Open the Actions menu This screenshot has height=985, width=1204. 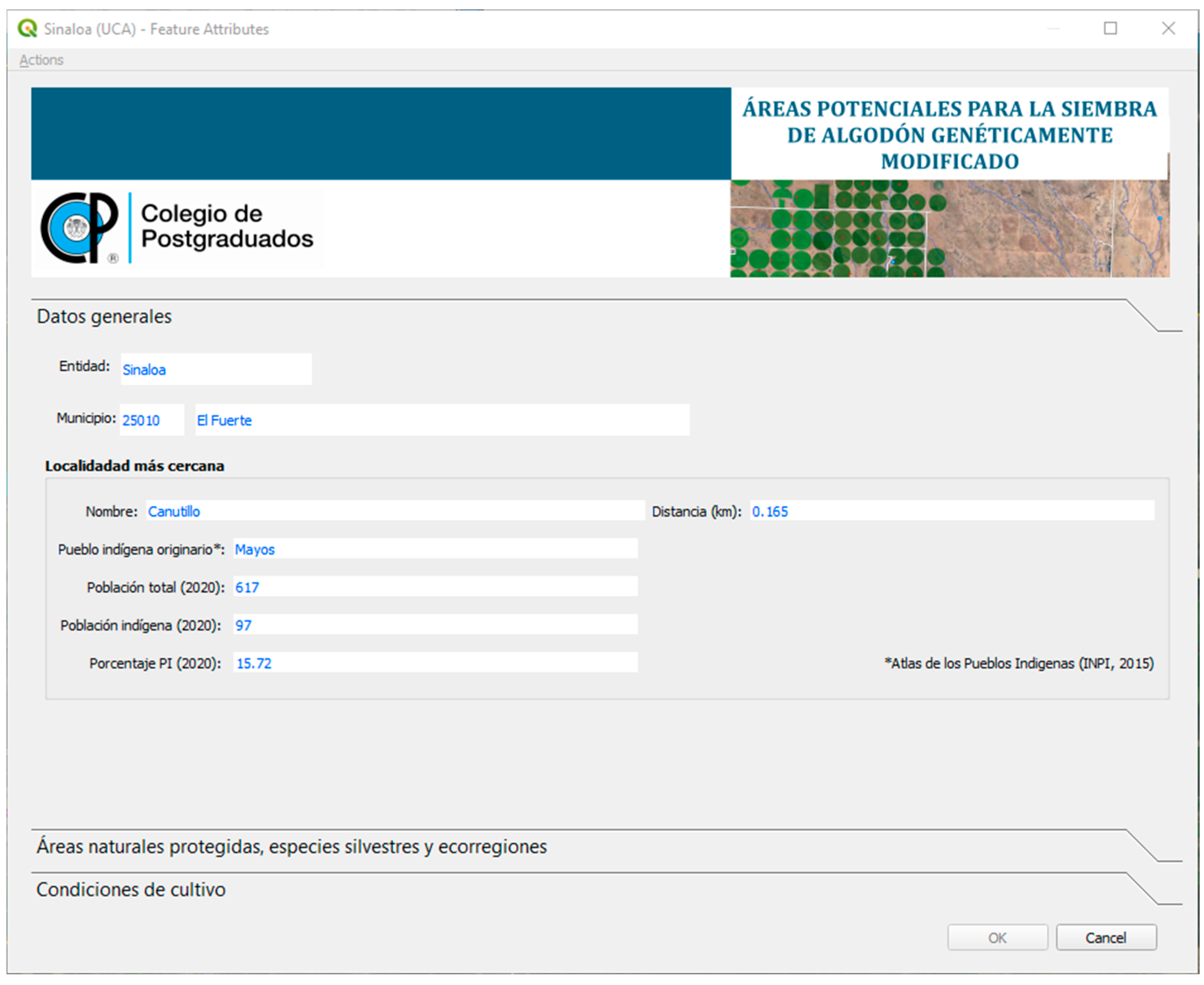pos(42,59)
